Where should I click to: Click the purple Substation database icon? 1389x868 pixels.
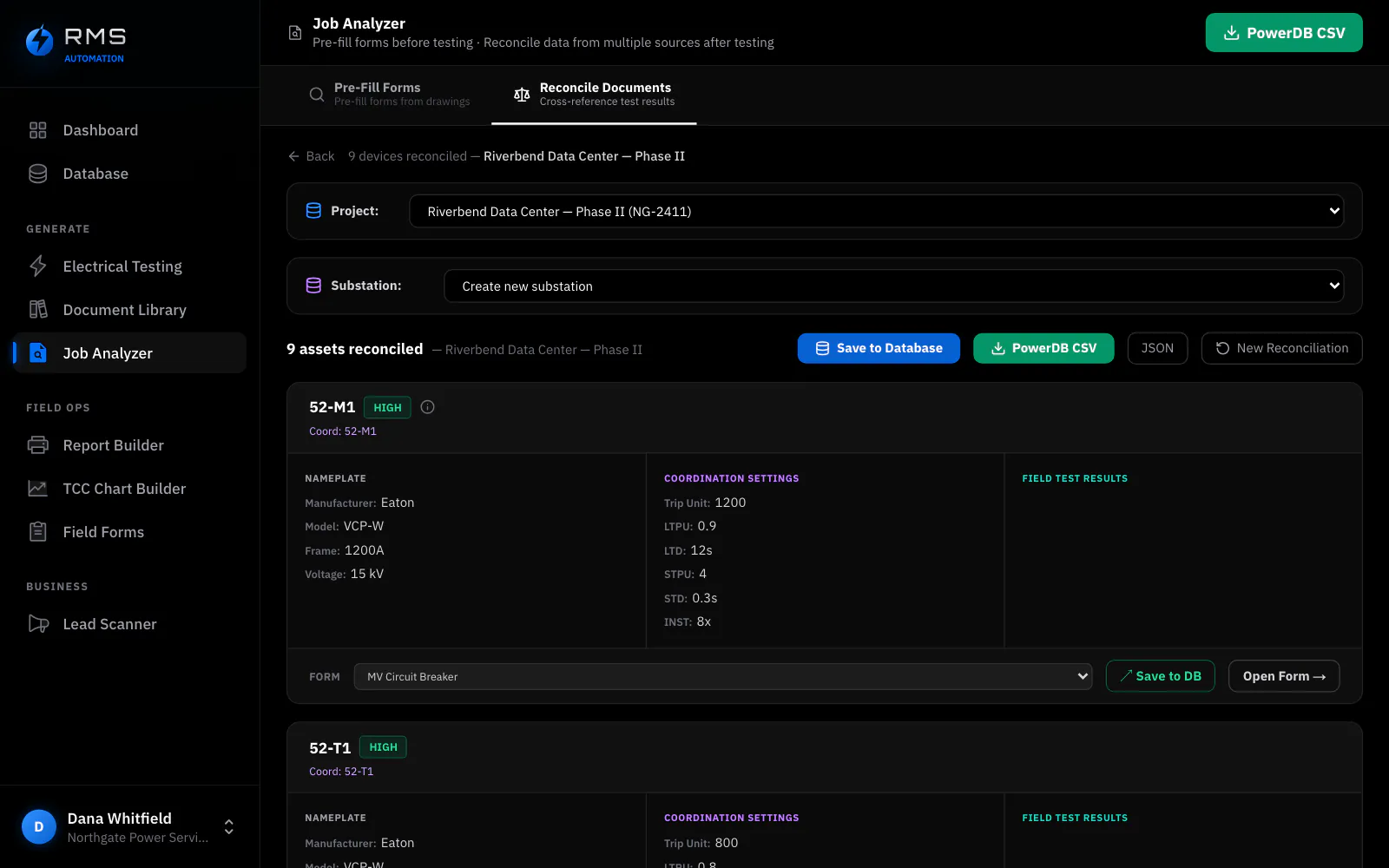click(x=313, y=286)
